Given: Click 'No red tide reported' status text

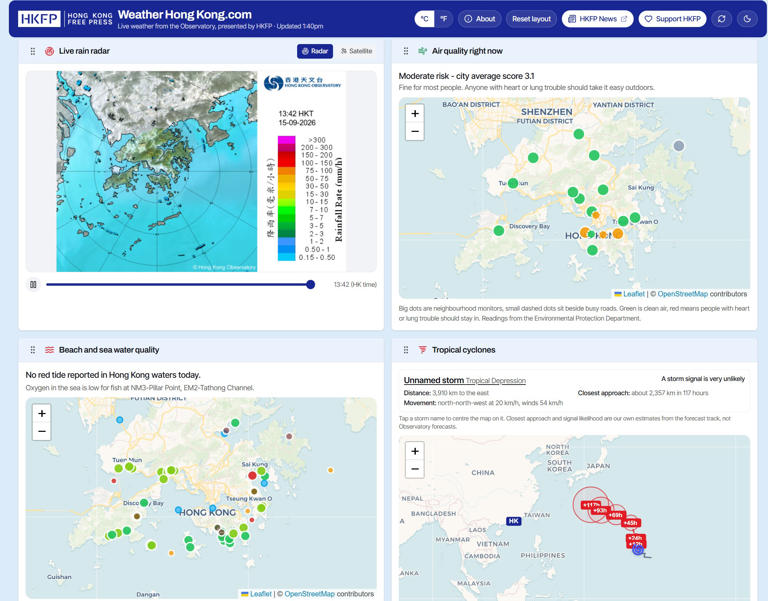Looking at the screenshot, I should pyautogui.click(x=113, y=375).
